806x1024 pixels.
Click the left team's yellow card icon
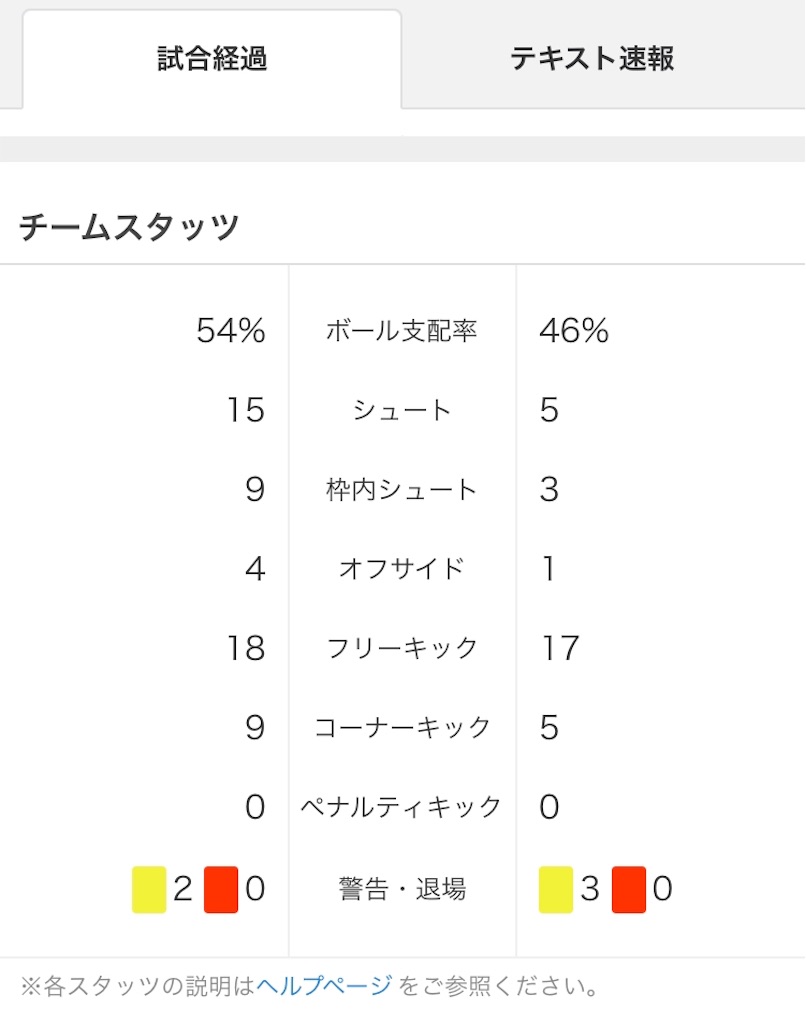[149, 889]
